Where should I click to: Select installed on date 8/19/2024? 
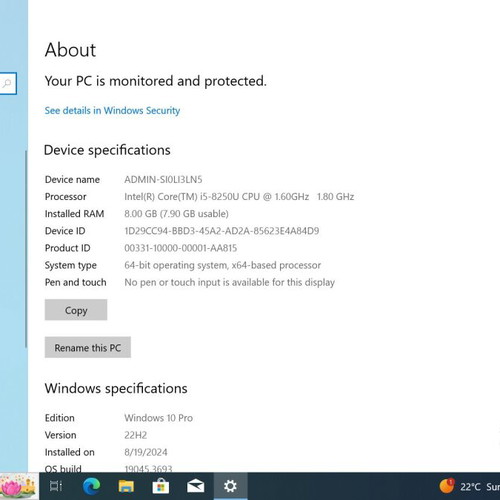tap(146, 452)
